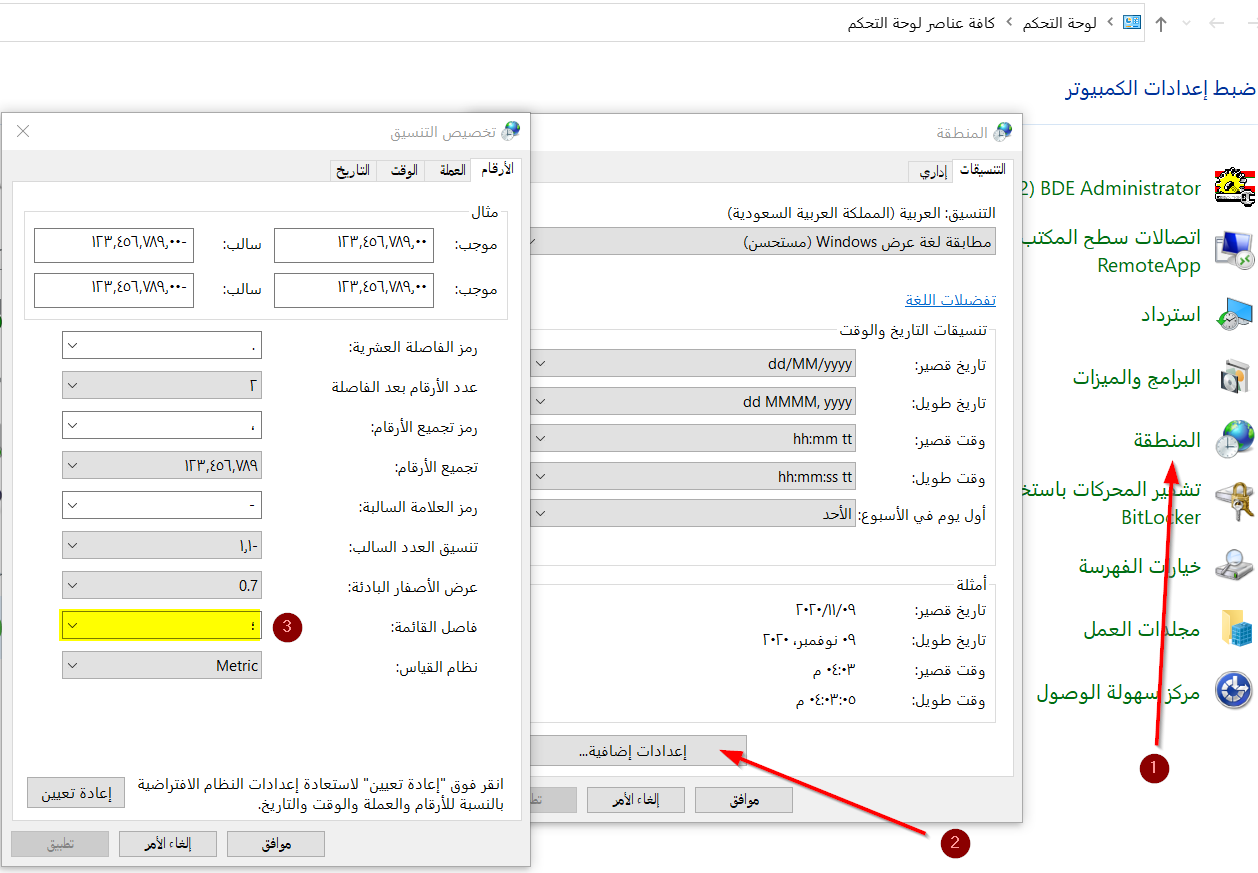Click the المنطقة globe icon
The width and height of the screenshot is (1258, 873).
pos(1235,438)
